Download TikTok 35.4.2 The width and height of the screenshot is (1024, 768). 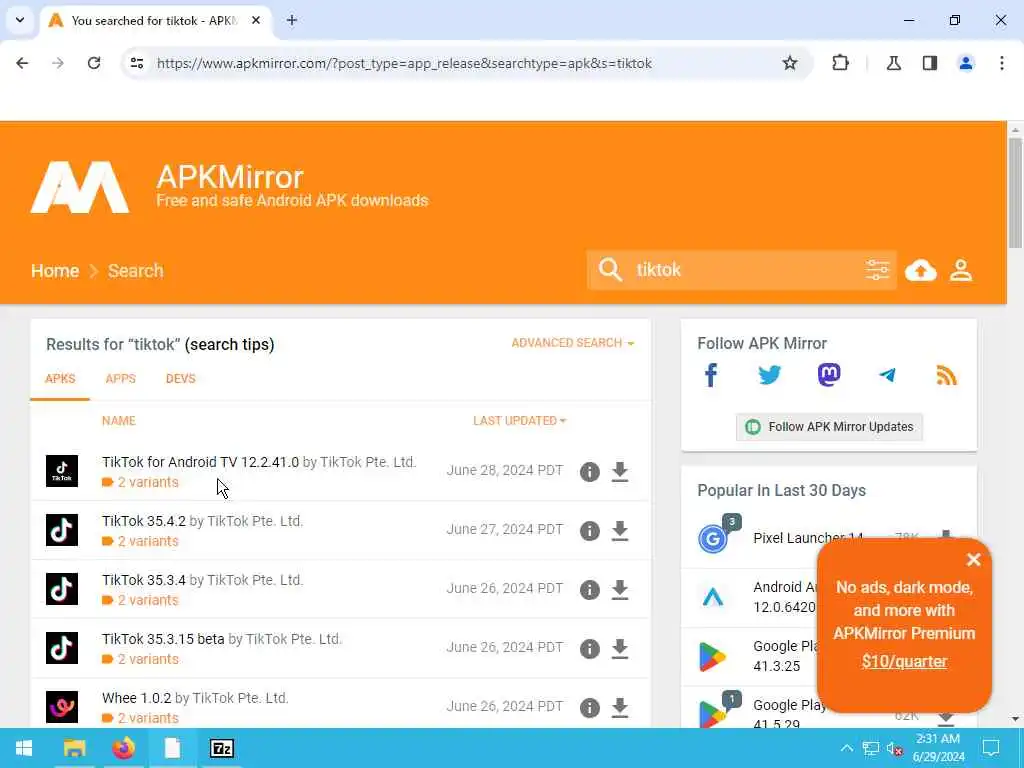[x=620, y=530]
